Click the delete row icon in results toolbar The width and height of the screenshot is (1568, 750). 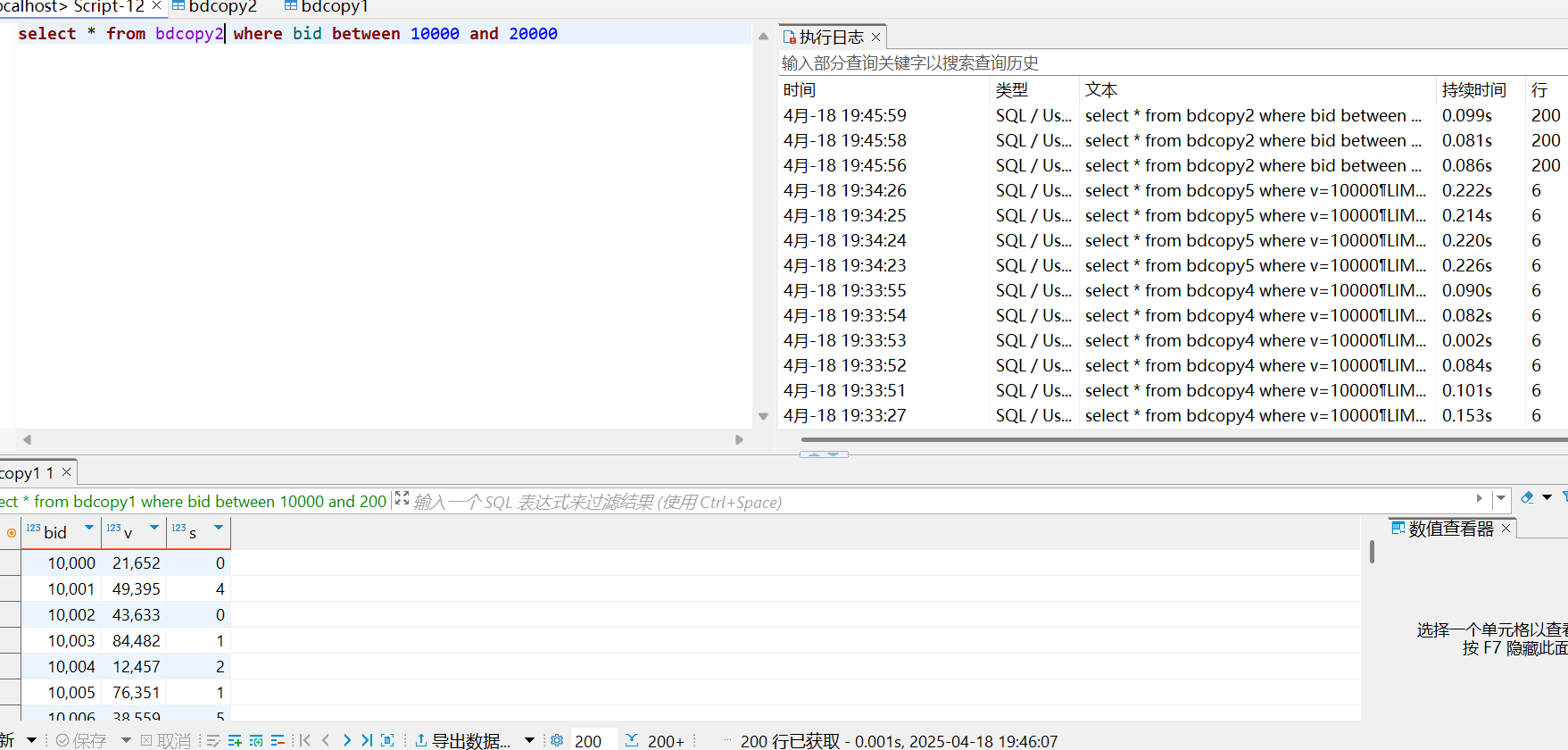pyautogui.click(x=278, y=740)
